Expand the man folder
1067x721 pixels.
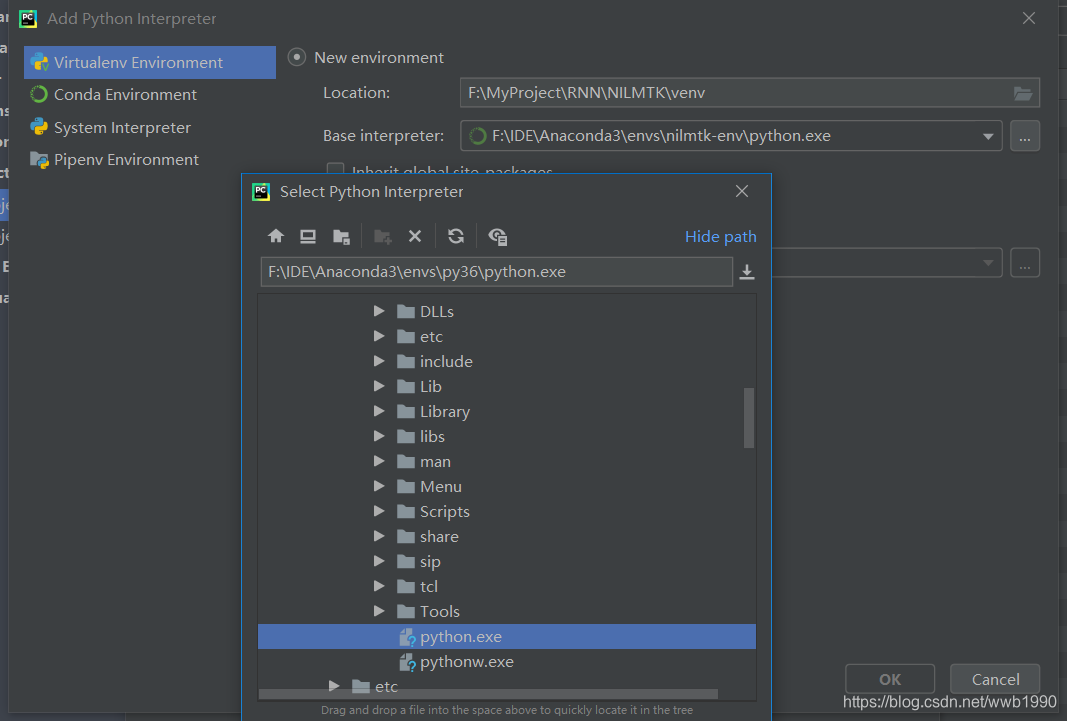point(379,461)
